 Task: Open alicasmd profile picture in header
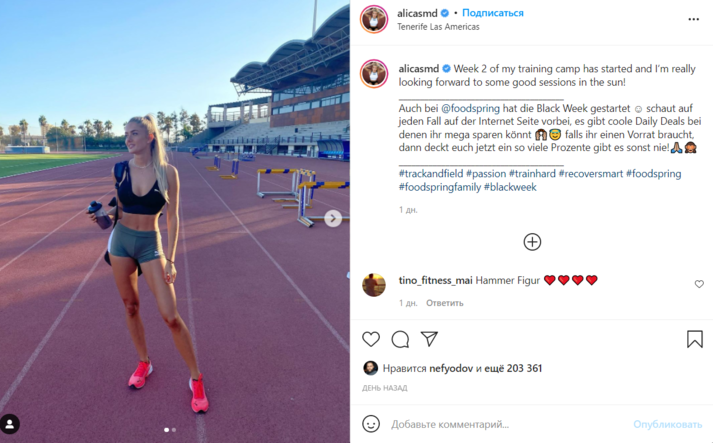[x=374, y=20]
